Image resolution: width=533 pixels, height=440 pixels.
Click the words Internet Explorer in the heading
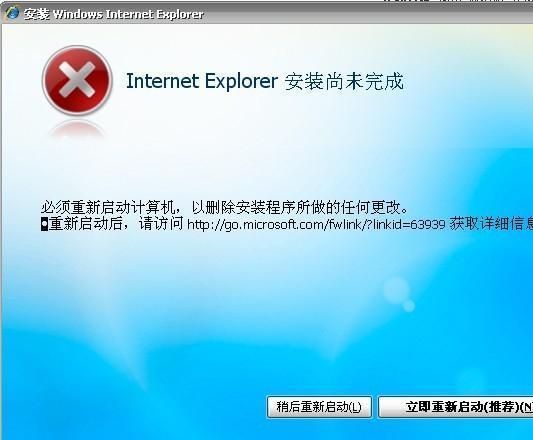(x=202, y=81)
